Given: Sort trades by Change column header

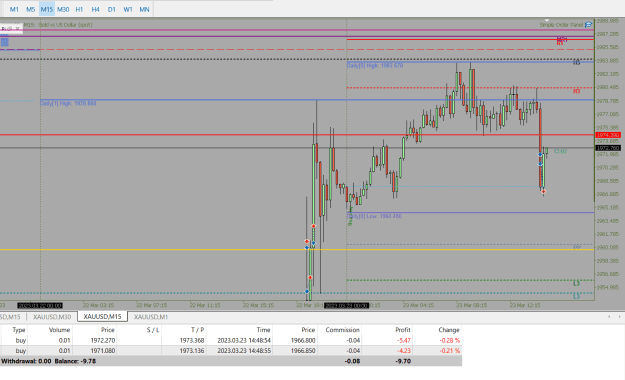Looking at the screenshot, I should (438, 330).
